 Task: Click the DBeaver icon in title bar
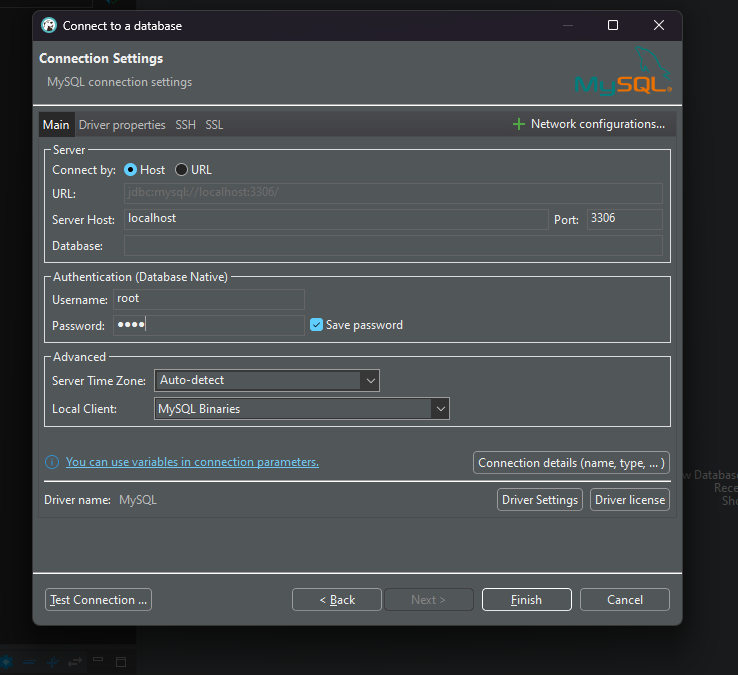click(49, 25)
